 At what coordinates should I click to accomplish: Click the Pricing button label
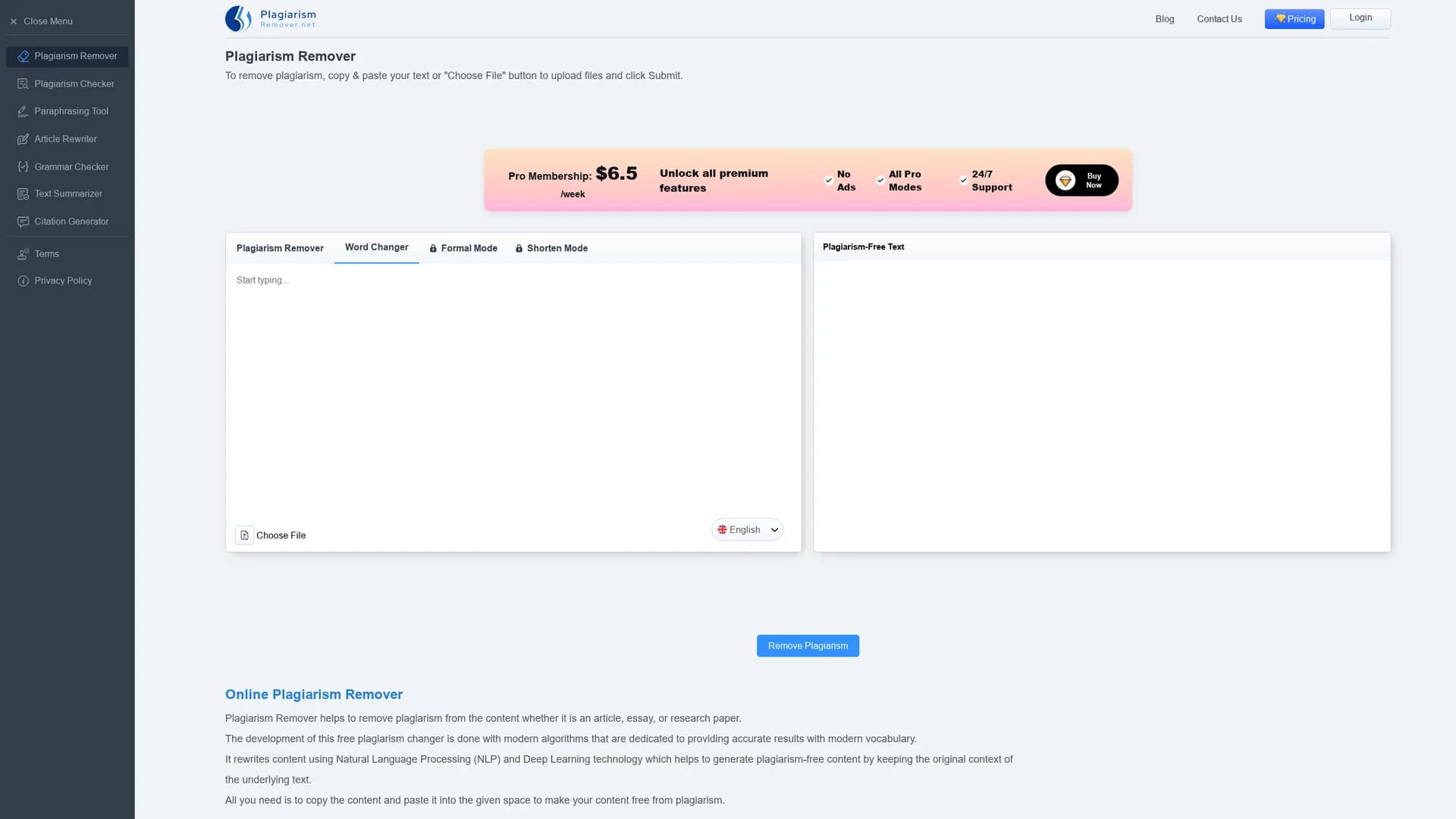pyautogui.click(x=1301, y=19)
